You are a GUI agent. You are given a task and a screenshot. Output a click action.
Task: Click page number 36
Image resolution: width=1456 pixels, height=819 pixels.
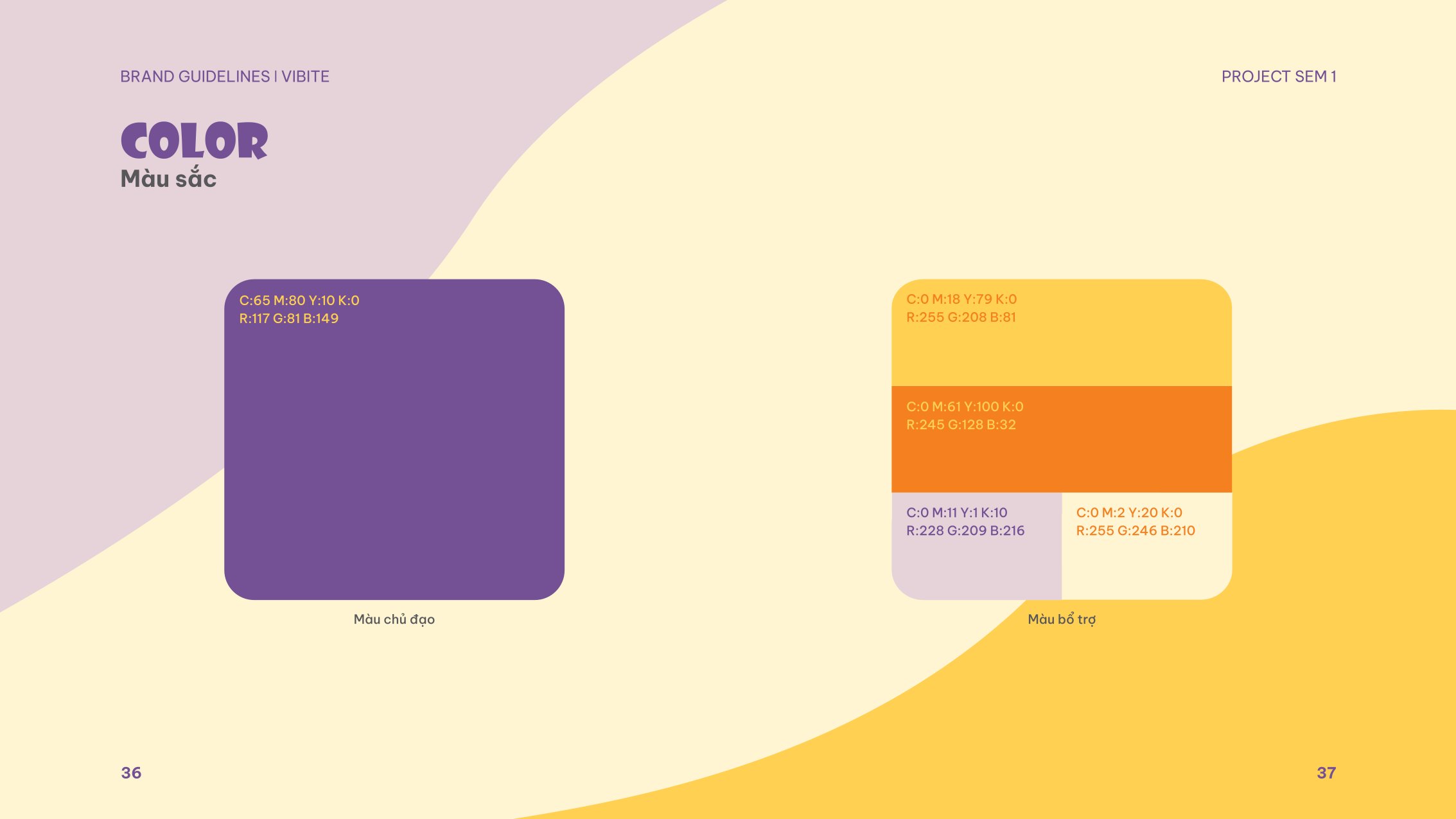click(x=131, y=773)
